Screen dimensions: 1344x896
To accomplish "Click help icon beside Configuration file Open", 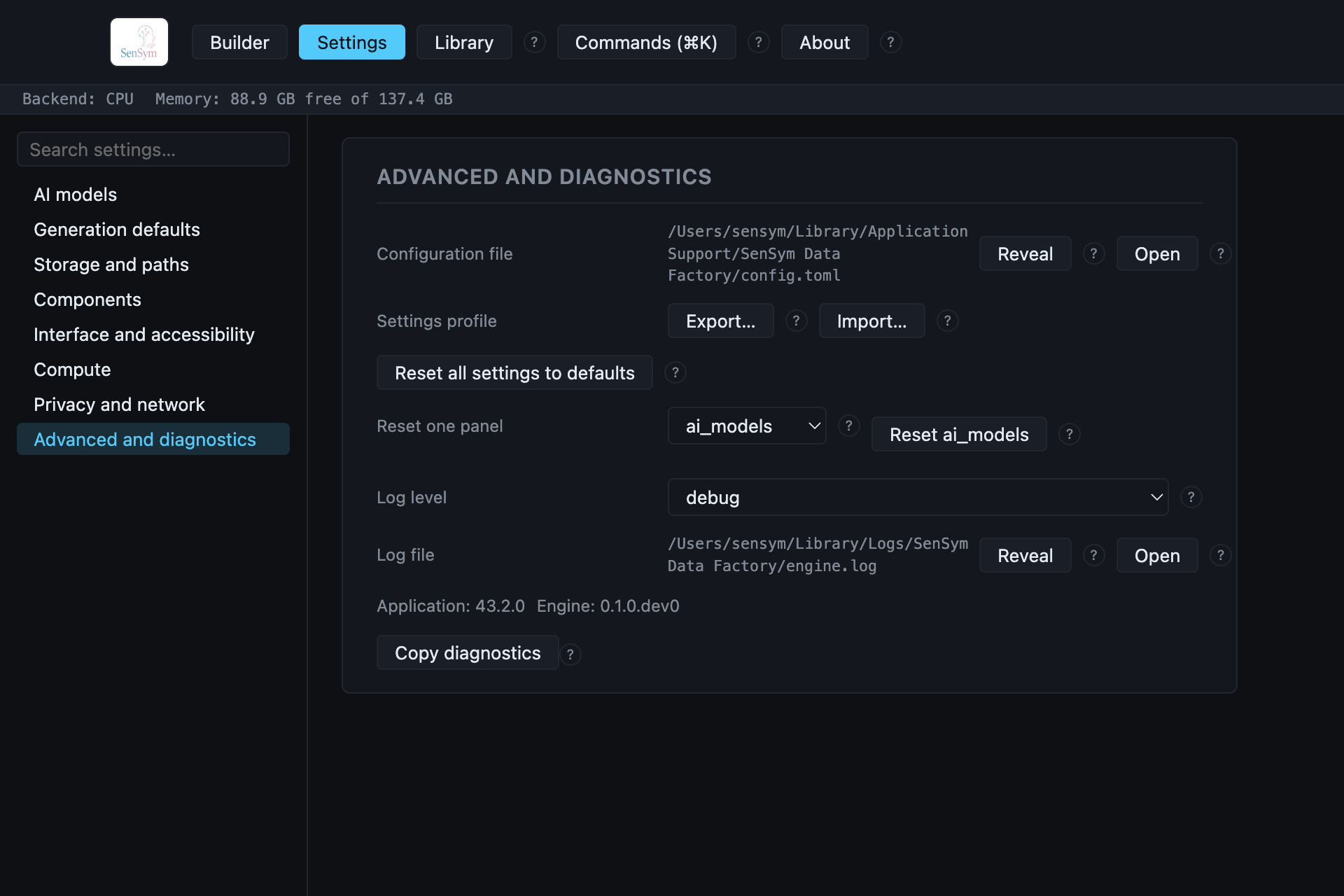I will [1221, 253].
